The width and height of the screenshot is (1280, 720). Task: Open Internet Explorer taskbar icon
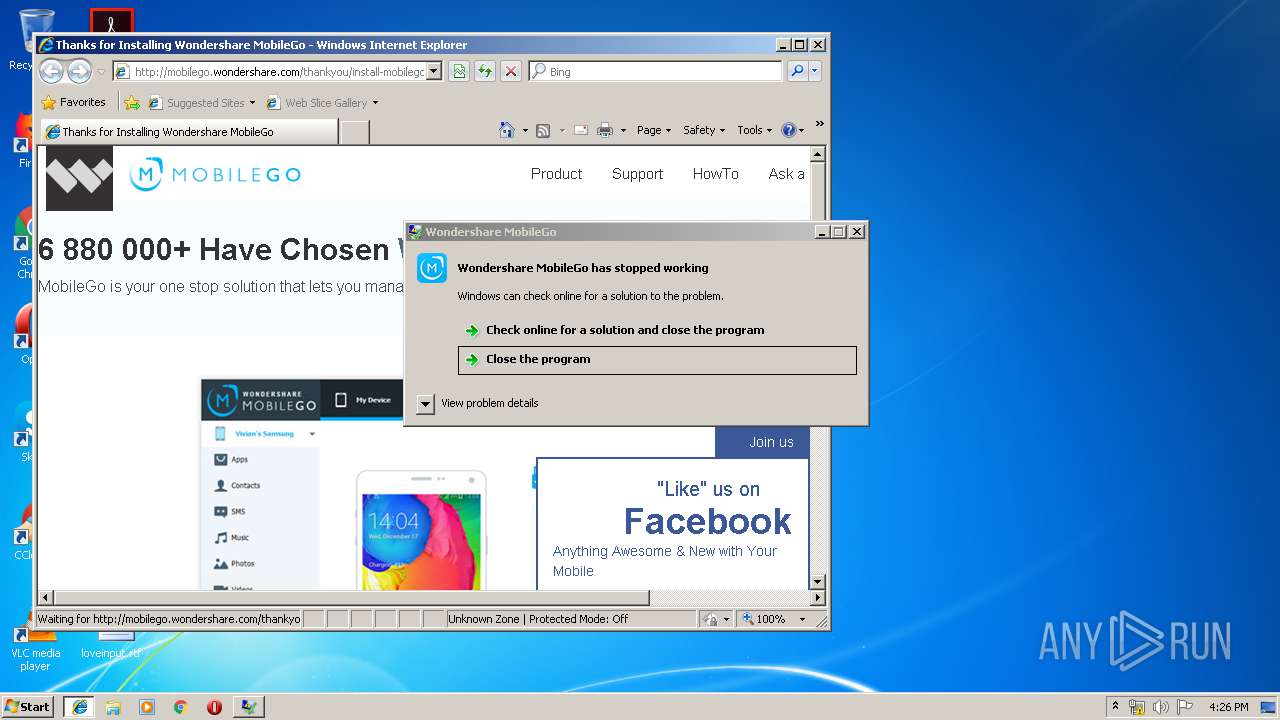[80, 707]
